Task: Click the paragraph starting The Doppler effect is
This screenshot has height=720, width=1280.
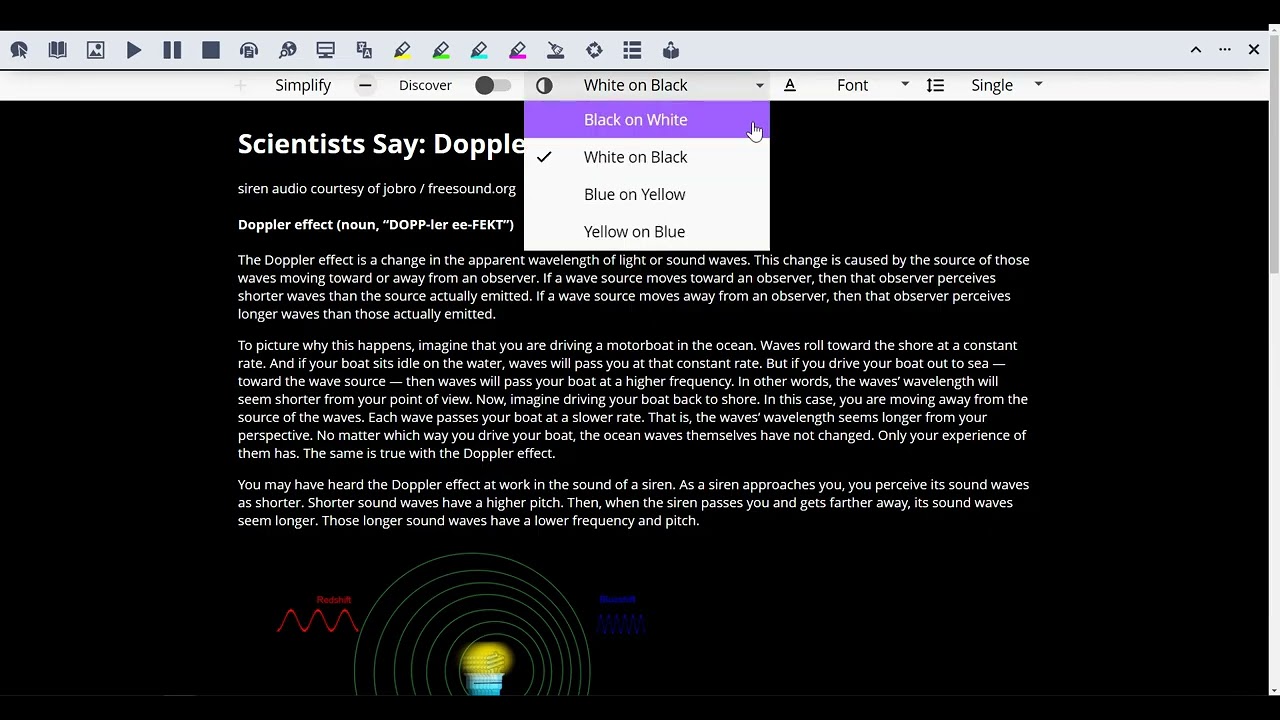Action: [x=634, y=287]
